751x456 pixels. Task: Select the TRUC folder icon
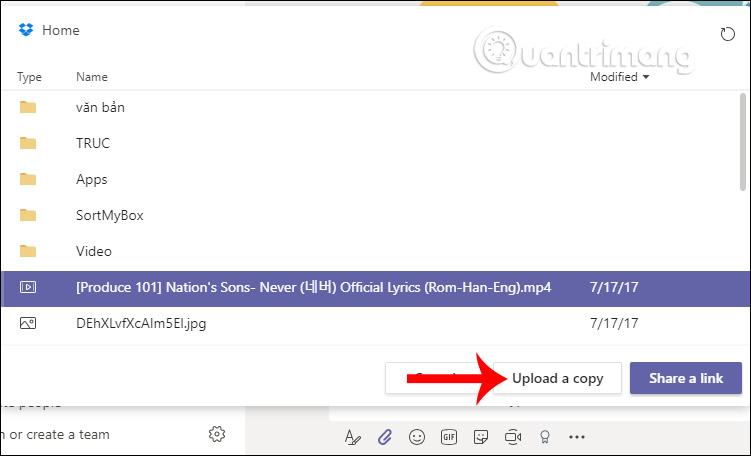click(28, 143)
